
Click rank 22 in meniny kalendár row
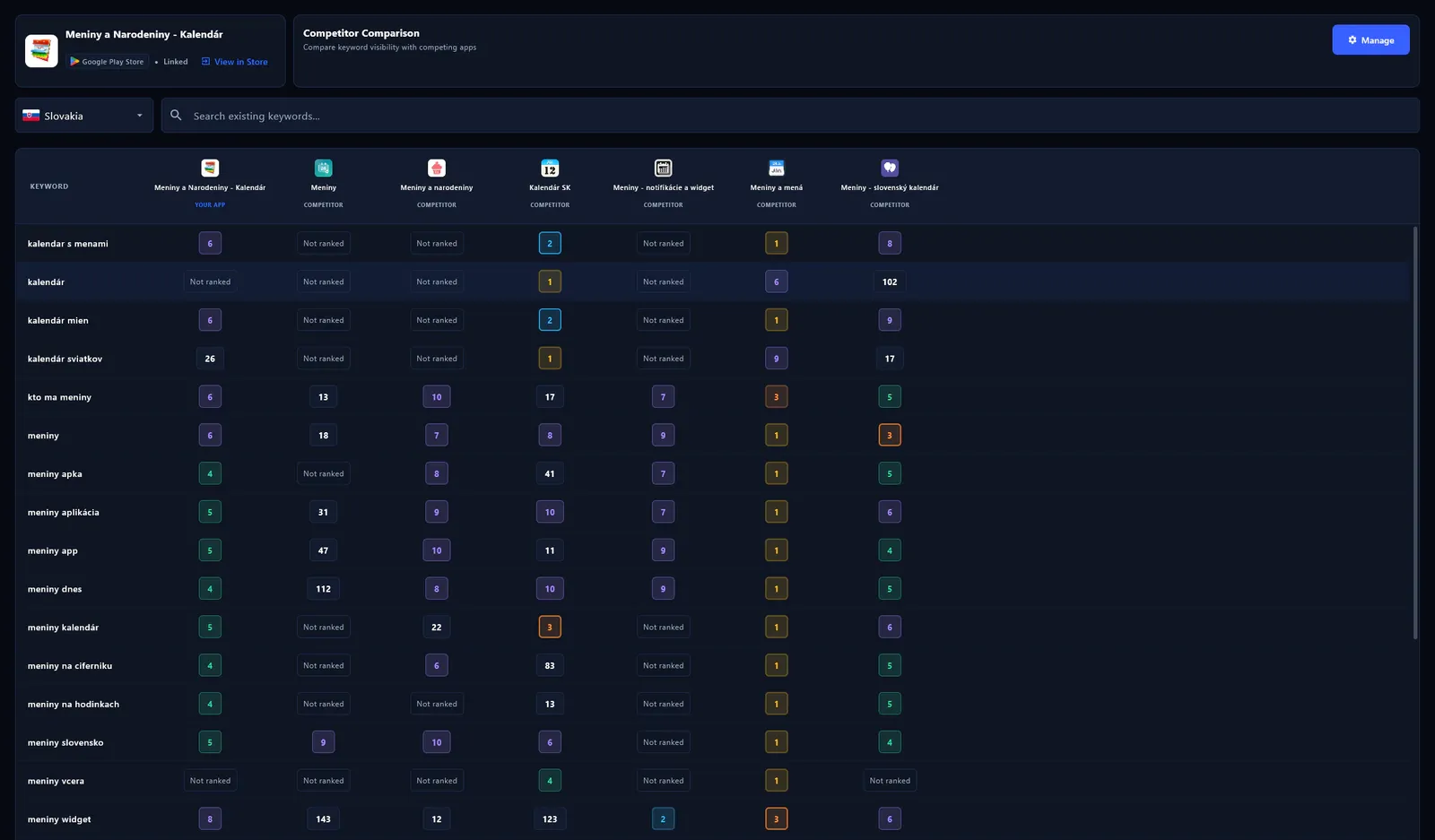pyautogui.click(x=437, y=628)
